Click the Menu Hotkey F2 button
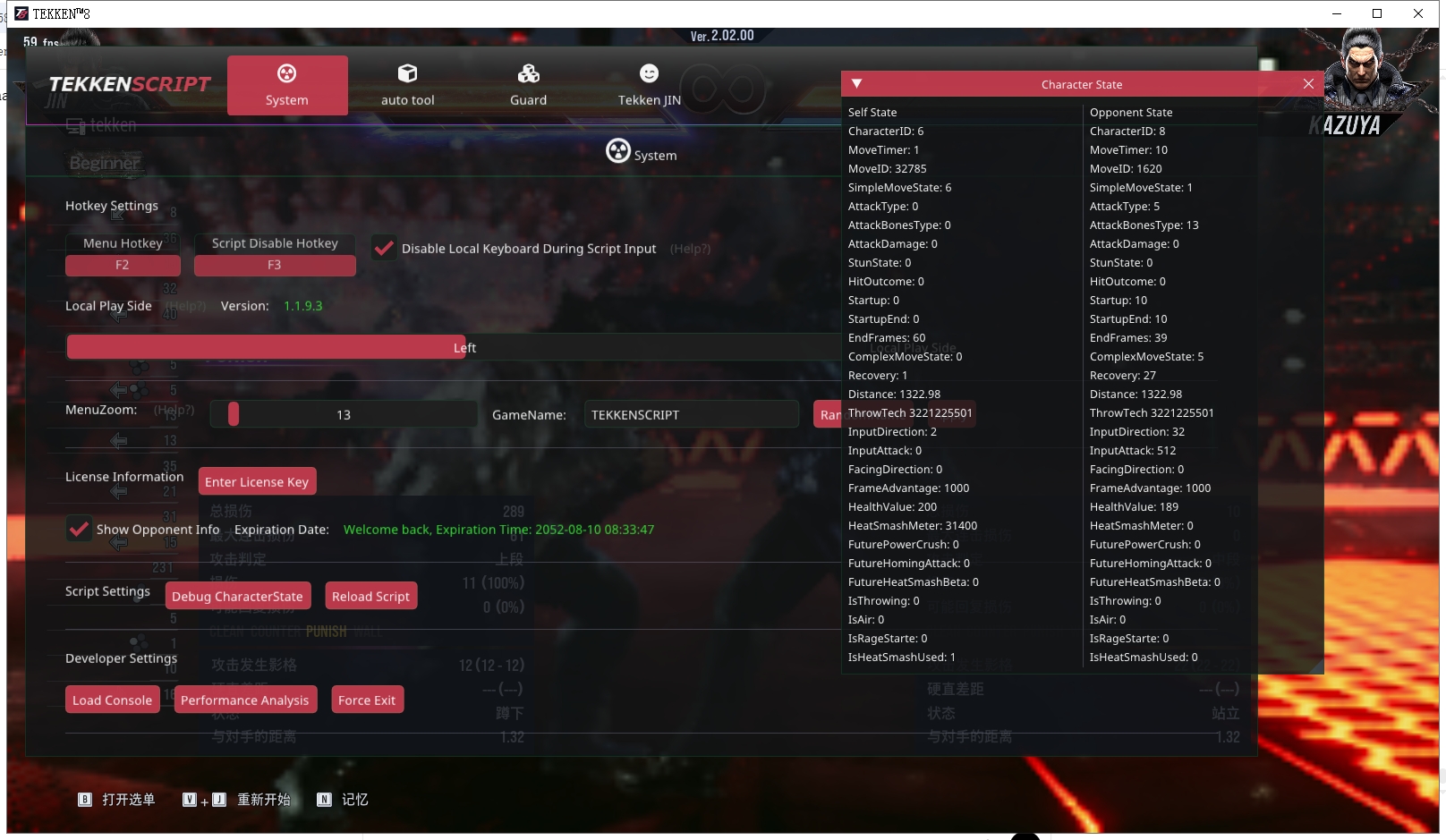Screen dimensions: 1446x840 click(123, 265)
